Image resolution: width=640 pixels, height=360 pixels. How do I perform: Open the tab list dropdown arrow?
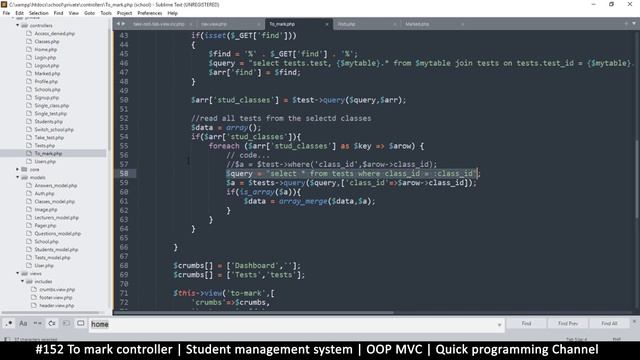point(634,24)
